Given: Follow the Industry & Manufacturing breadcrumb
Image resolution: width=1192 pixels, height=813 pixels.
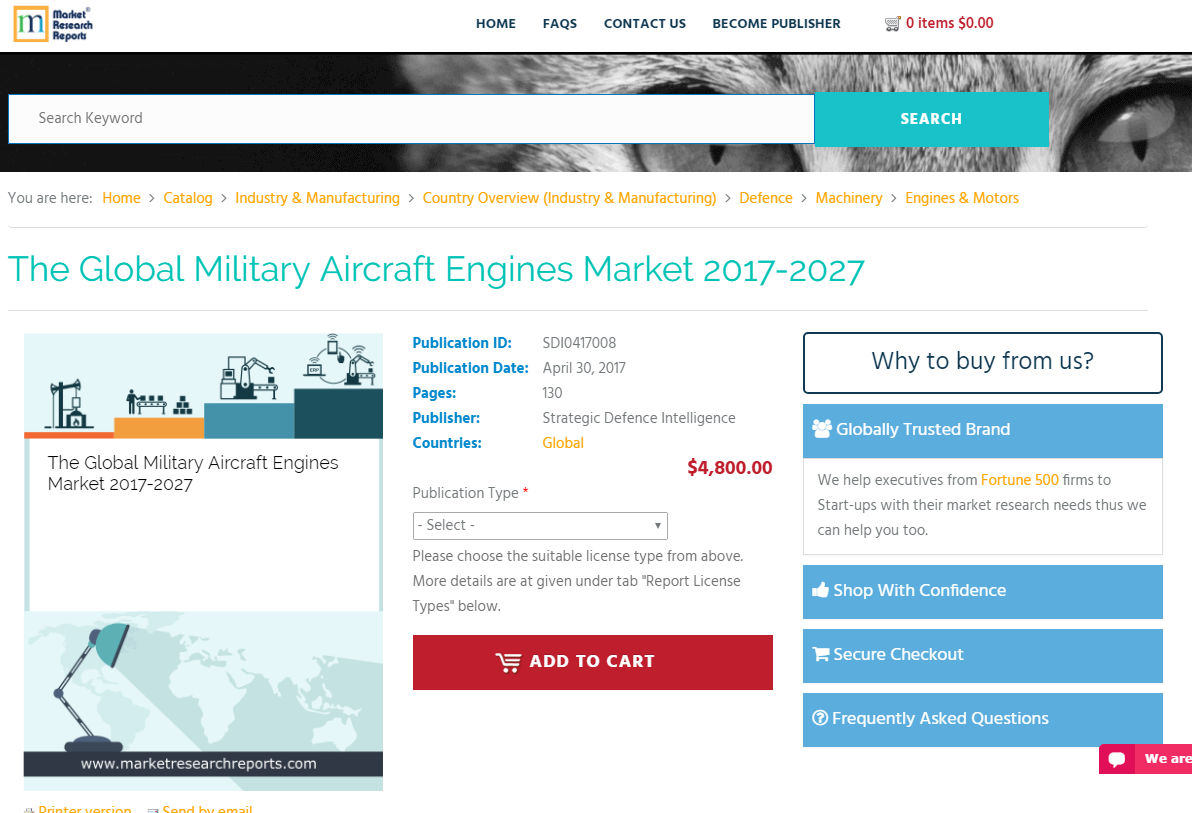Looking at the screenshot, I should click(x=317, y=198).
